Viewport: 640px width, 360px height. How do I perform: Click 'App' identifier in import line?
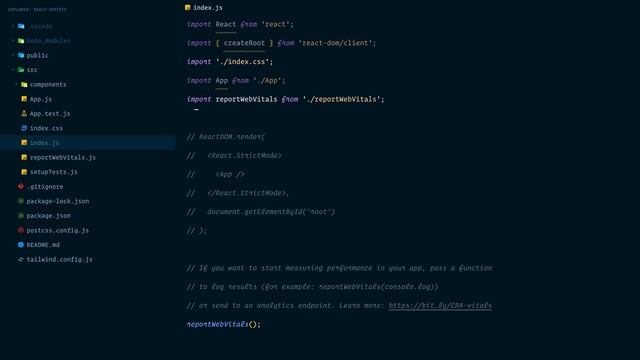(x=222, y=80)
